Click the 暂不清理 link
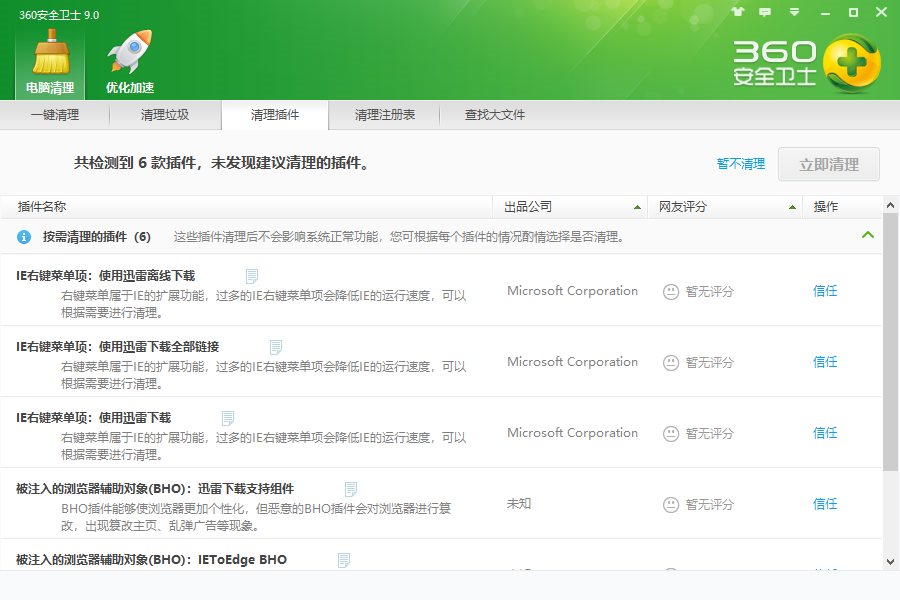 [x=740, y=164]
